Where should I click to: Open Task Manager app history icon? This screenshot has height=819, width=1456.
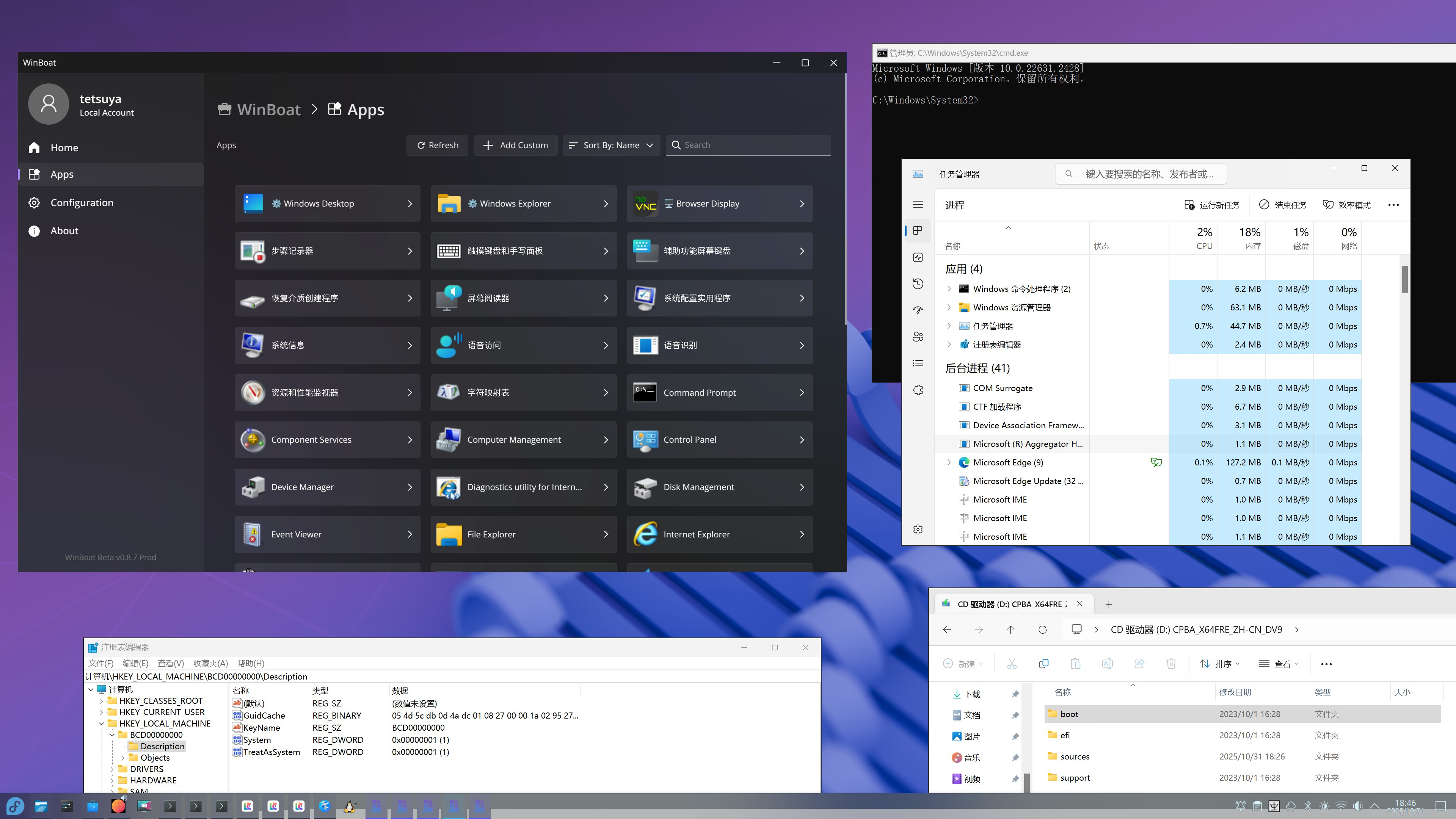pos(918,283)
